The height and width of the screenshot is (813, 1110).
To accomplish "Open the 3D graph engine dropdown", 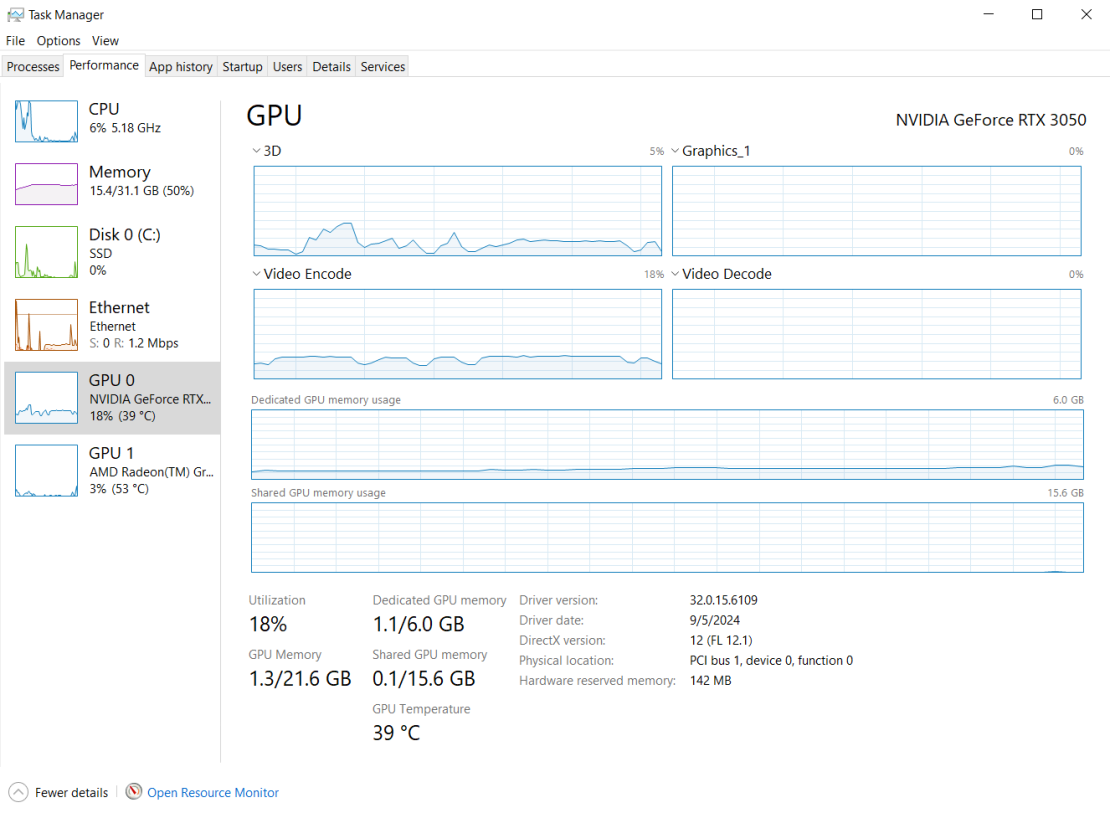I will [257, 151].
